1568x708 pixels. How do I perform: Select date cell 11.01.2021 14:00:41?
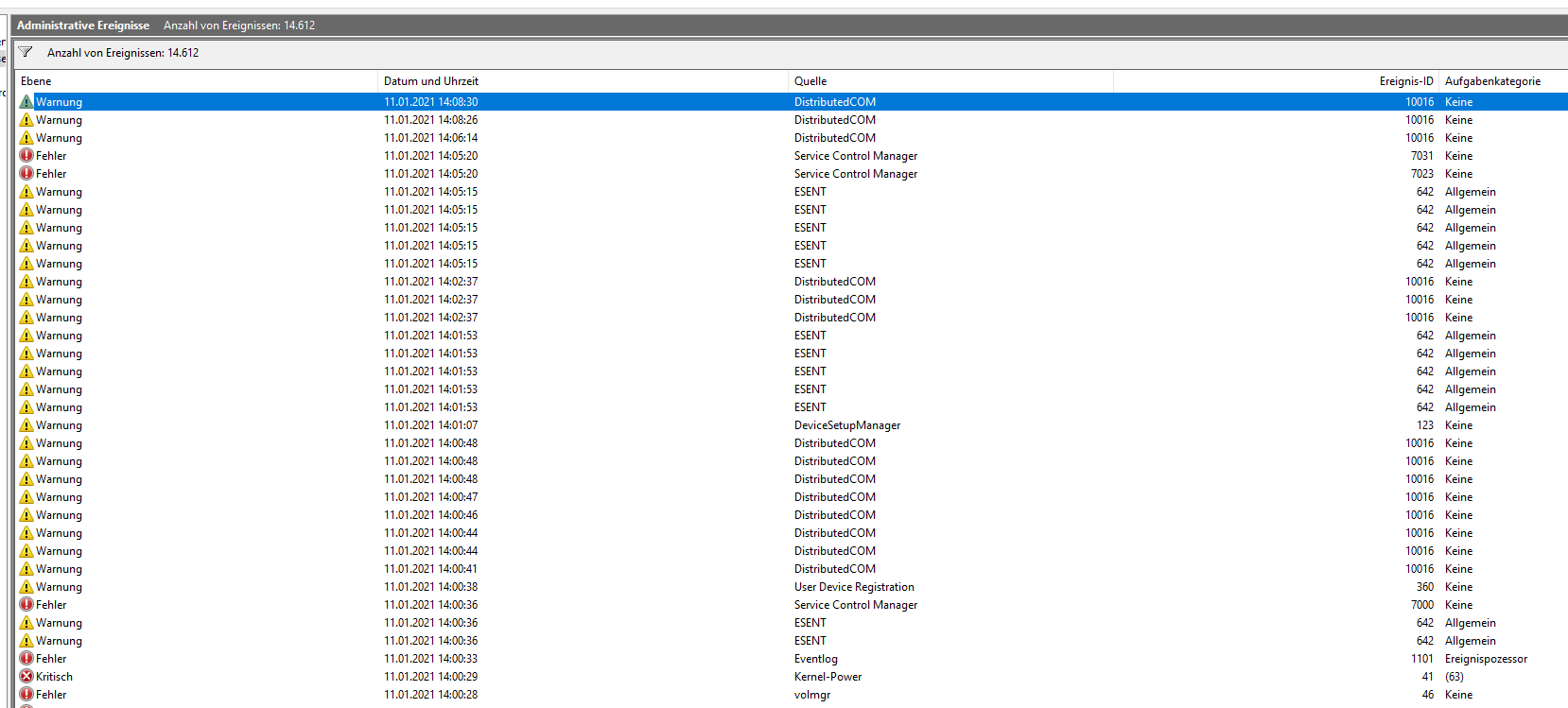click(x=430, y=568)
